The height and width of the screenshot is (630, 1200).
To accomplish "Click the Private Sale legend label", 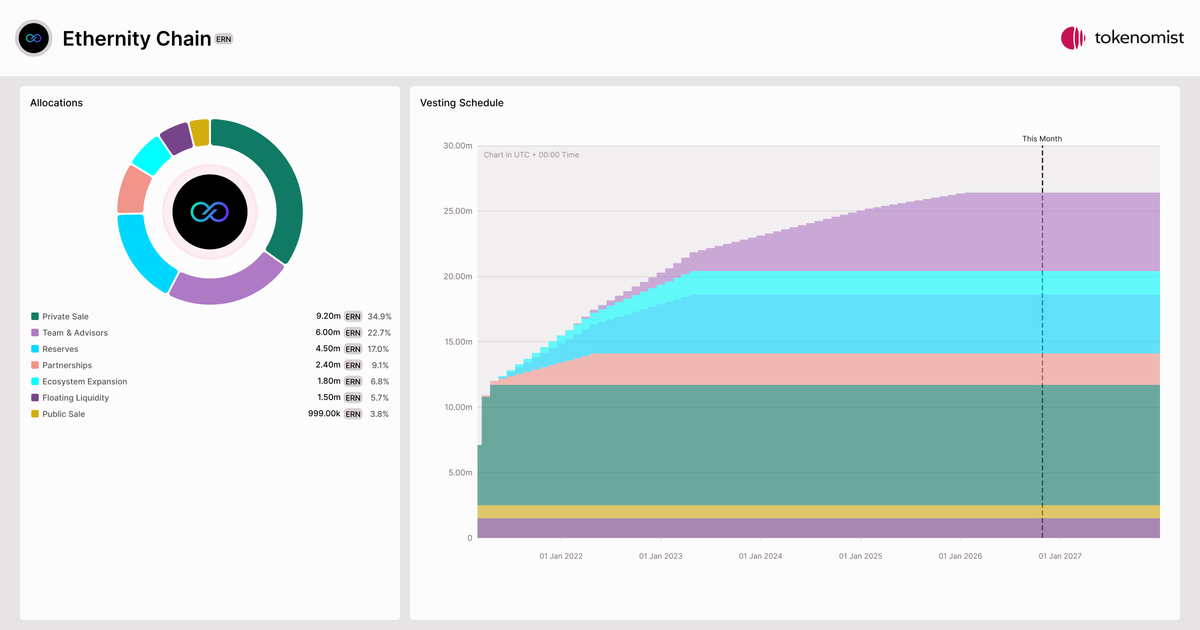I will point(65,316).
